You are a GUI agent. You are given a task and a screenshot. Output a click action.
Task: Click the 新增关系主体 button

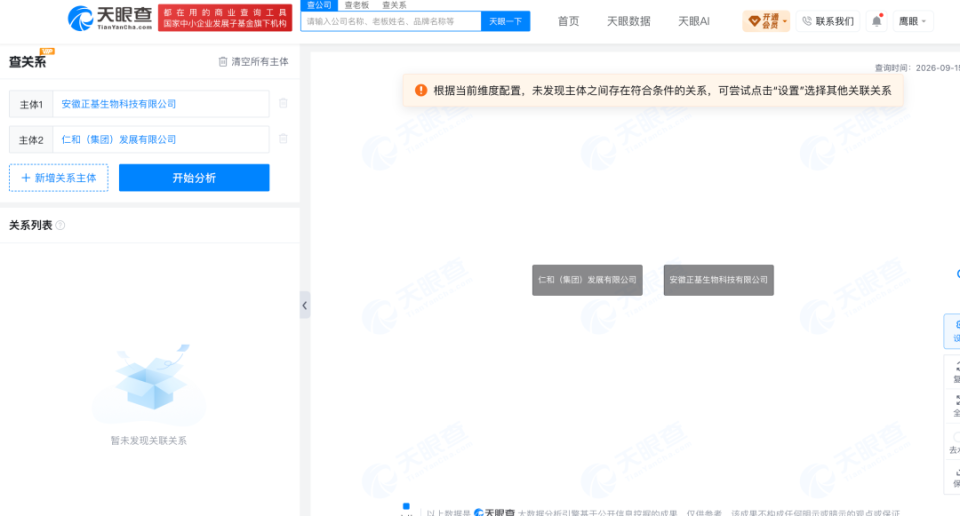coord(59,178)
